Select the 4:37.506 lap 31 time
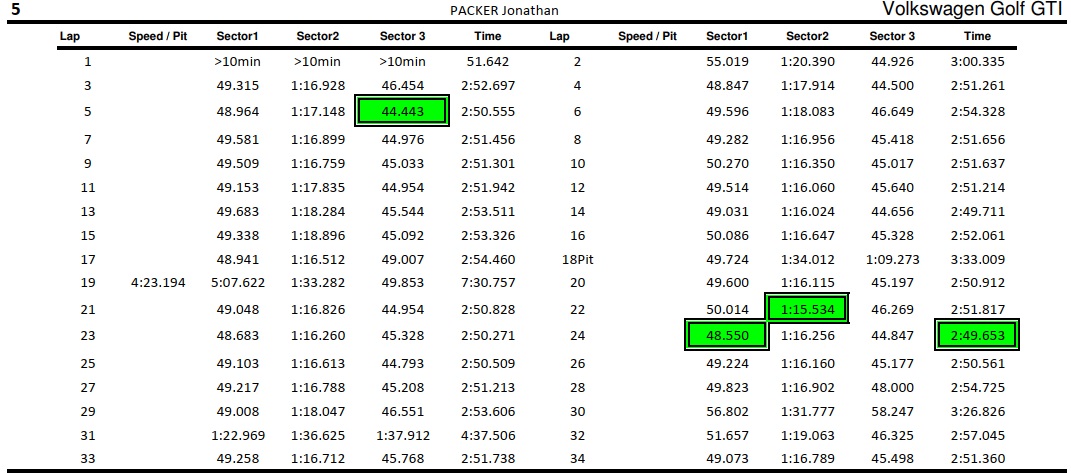The width and height of the screenshot is (1071, 473). point(488,434)
